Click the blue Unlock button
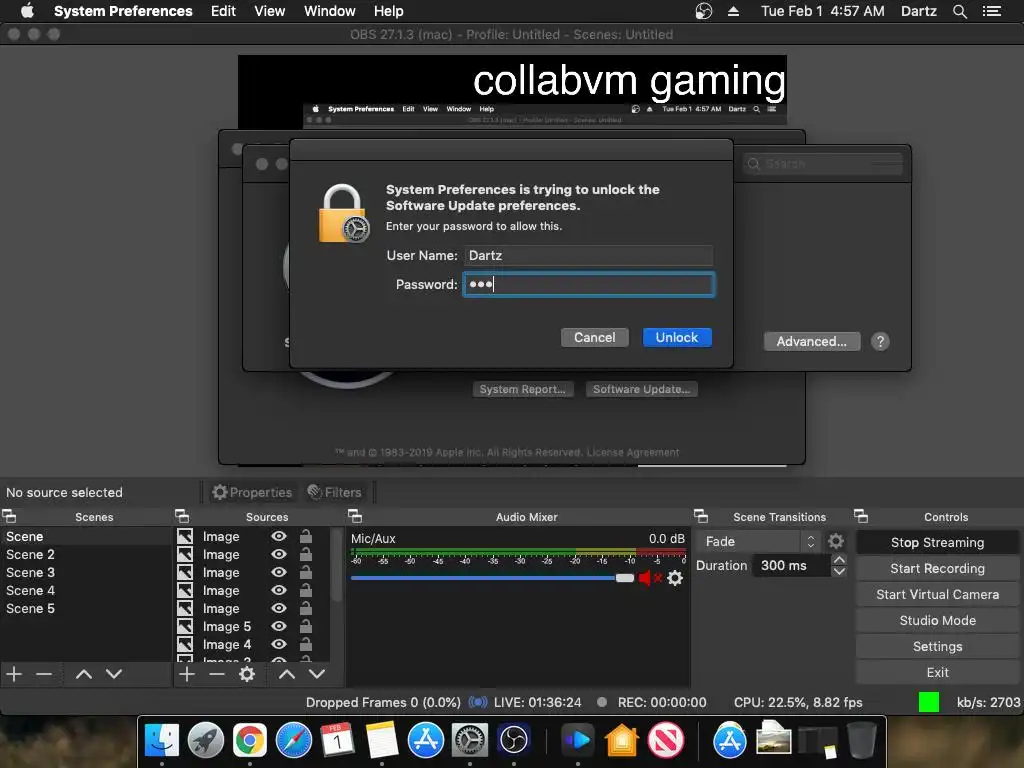1024x768 pixels. point(677,338)
